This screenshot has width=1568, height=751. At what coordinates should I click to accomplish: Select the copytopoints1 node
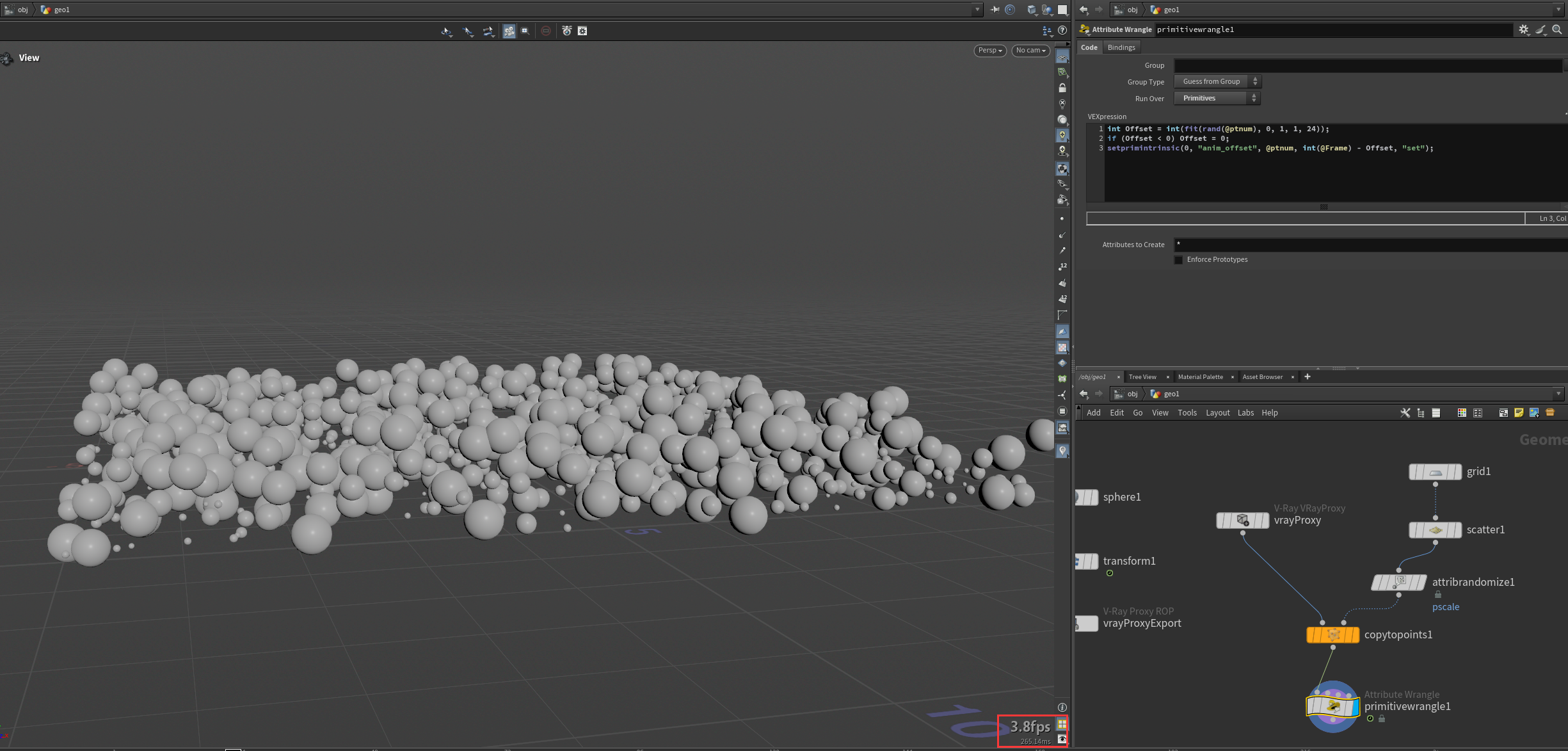pos(1332,635)
